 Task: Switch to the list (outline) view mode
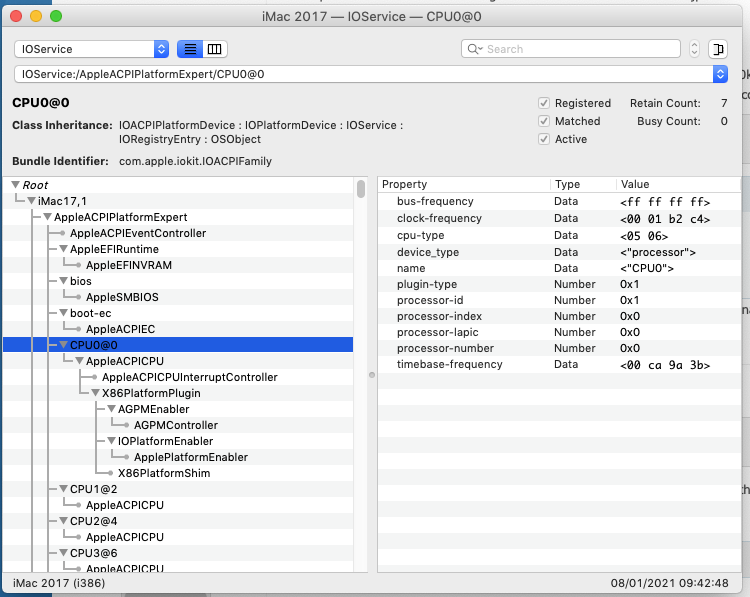(x=190, y=49)
